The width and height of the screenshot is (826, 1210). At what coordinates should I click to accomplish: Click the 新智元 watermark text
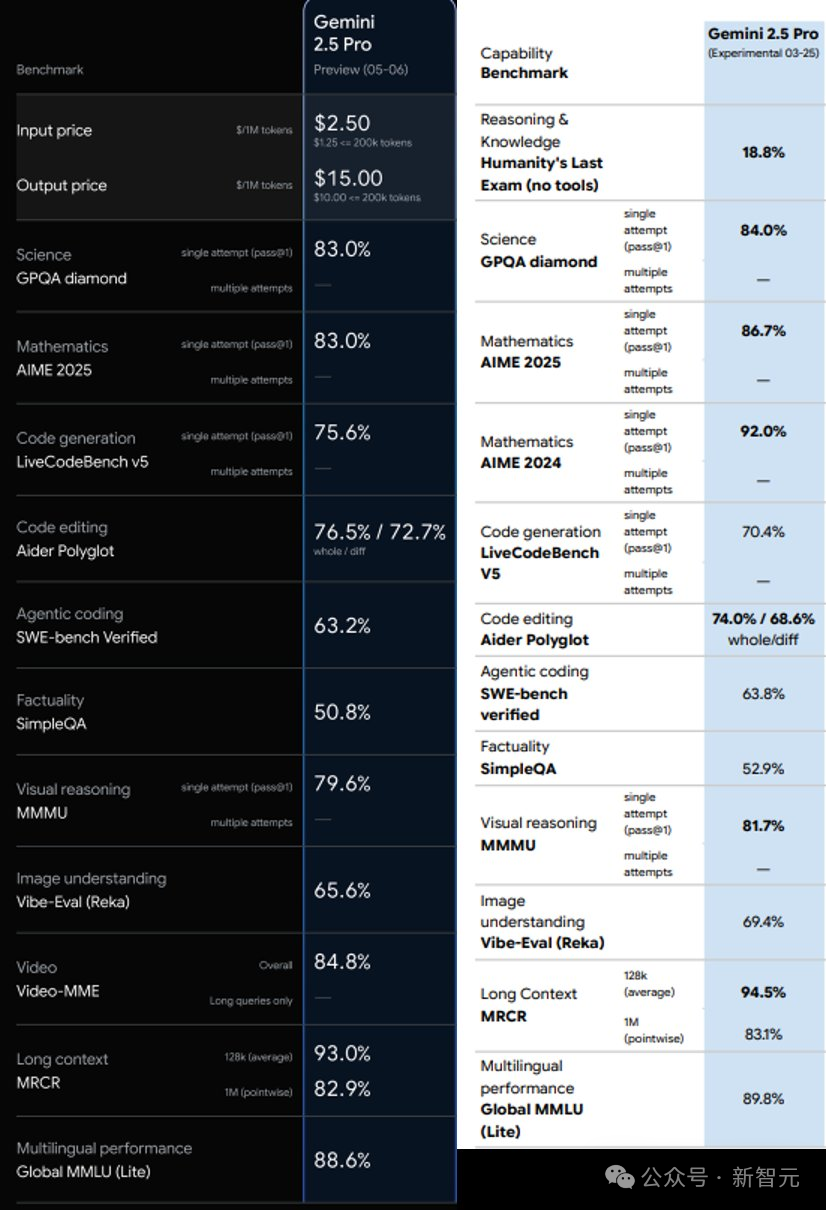click(765, 1177)
